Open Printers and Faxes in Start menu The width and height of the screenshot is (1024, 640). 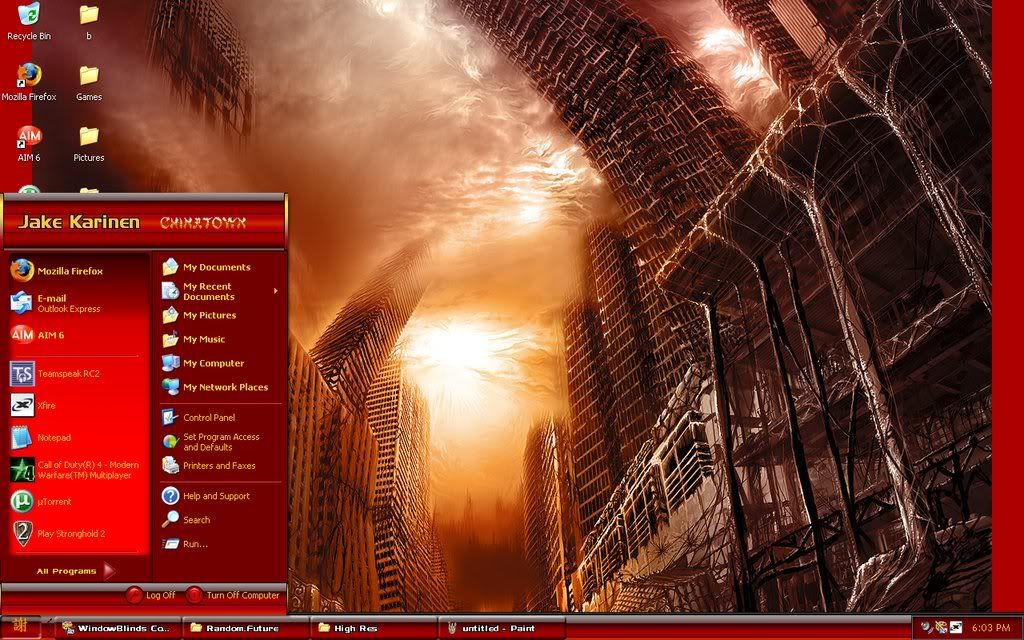click(x=221, y=466)
